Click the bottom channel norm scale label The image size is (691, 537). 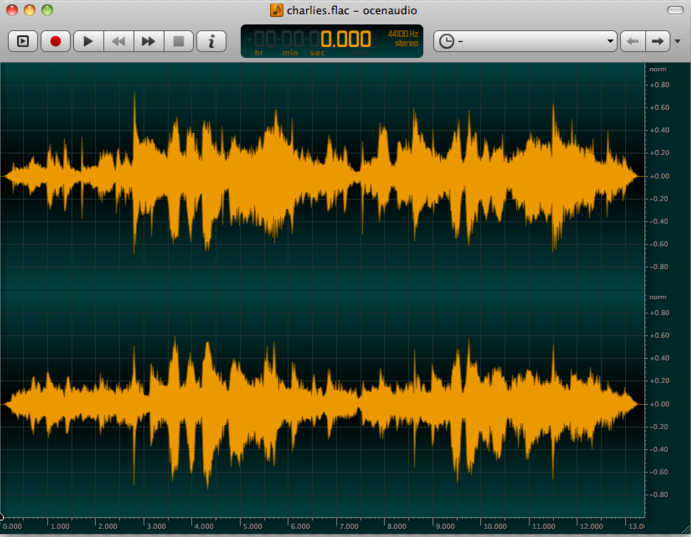coord(658,297)
